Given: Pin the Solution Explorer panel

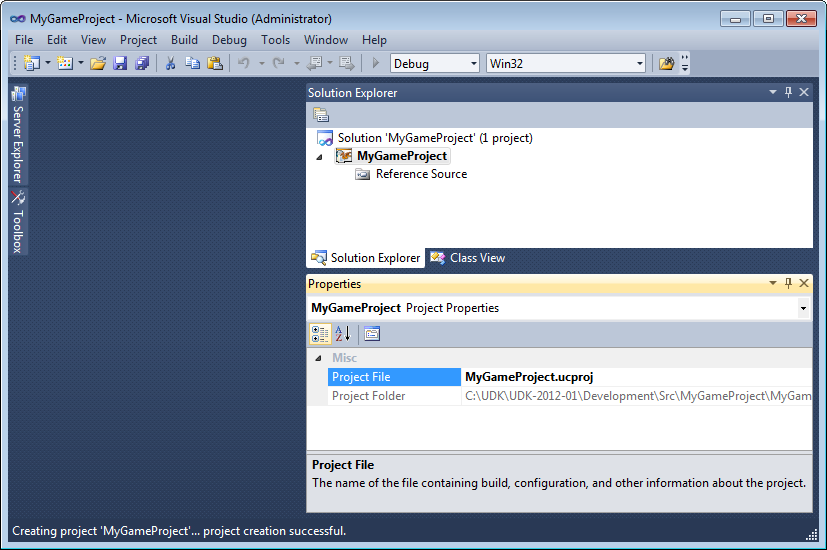Looking at the screenshot, I should tap(788, 92).
